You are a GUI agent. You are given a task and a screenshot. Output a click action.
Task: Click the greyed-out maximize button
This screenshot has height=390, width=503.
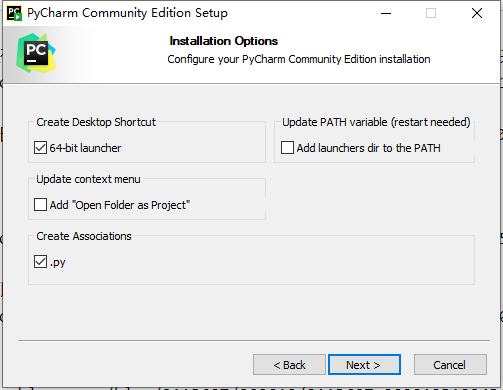click(431, 13)
